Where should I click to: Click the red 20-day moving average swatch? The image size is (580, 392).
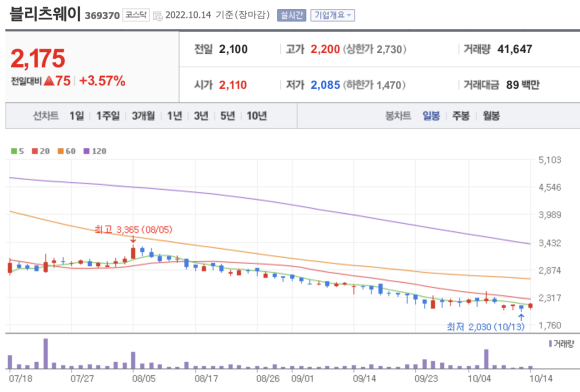click(x=35, y=151)
